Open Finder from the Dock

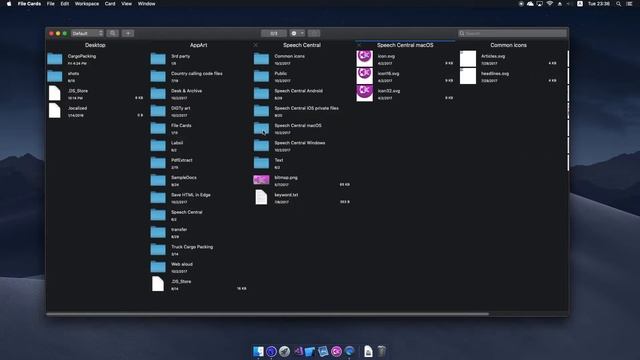click(258, 351)
